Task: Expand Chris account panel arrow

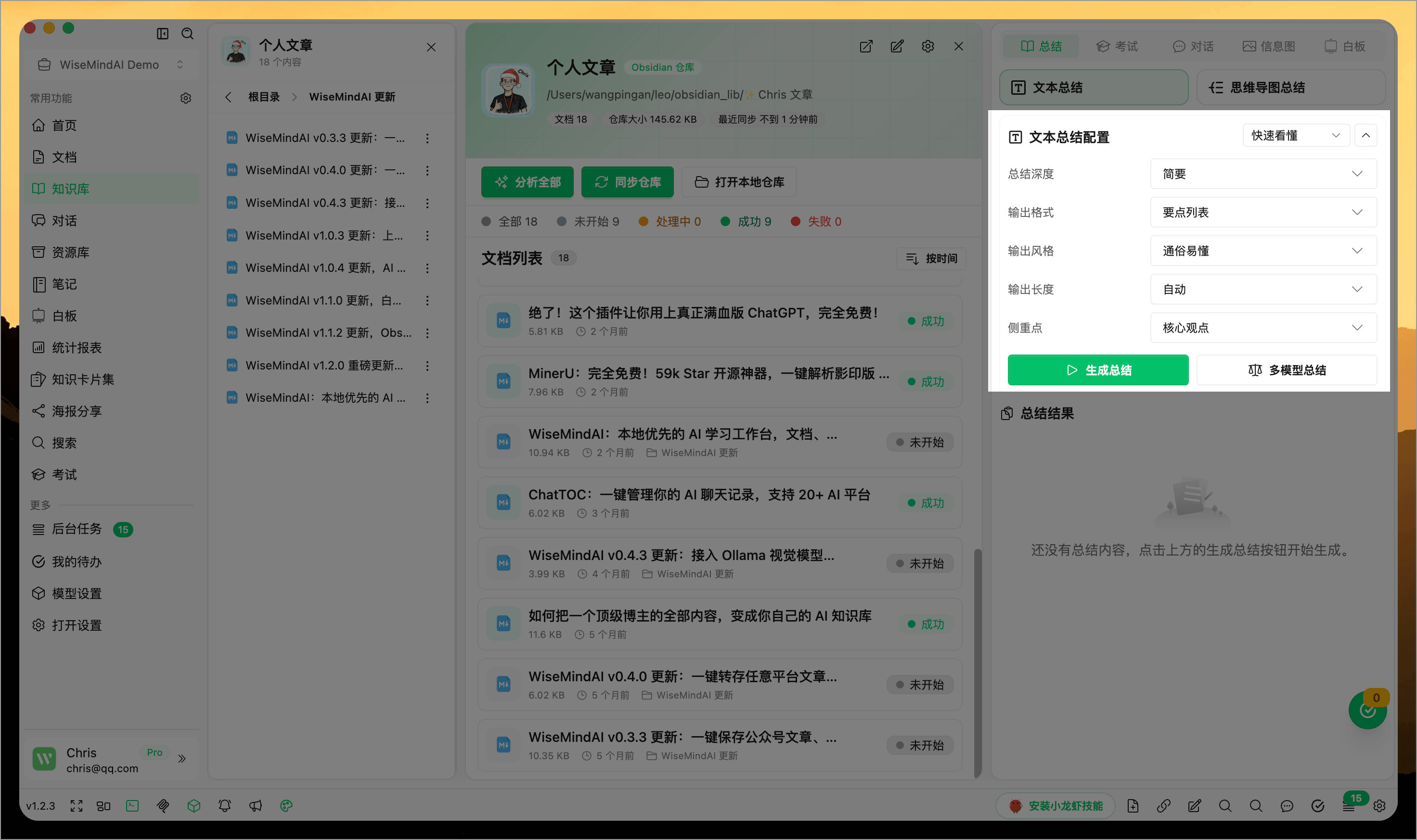Action: (182, 759)
